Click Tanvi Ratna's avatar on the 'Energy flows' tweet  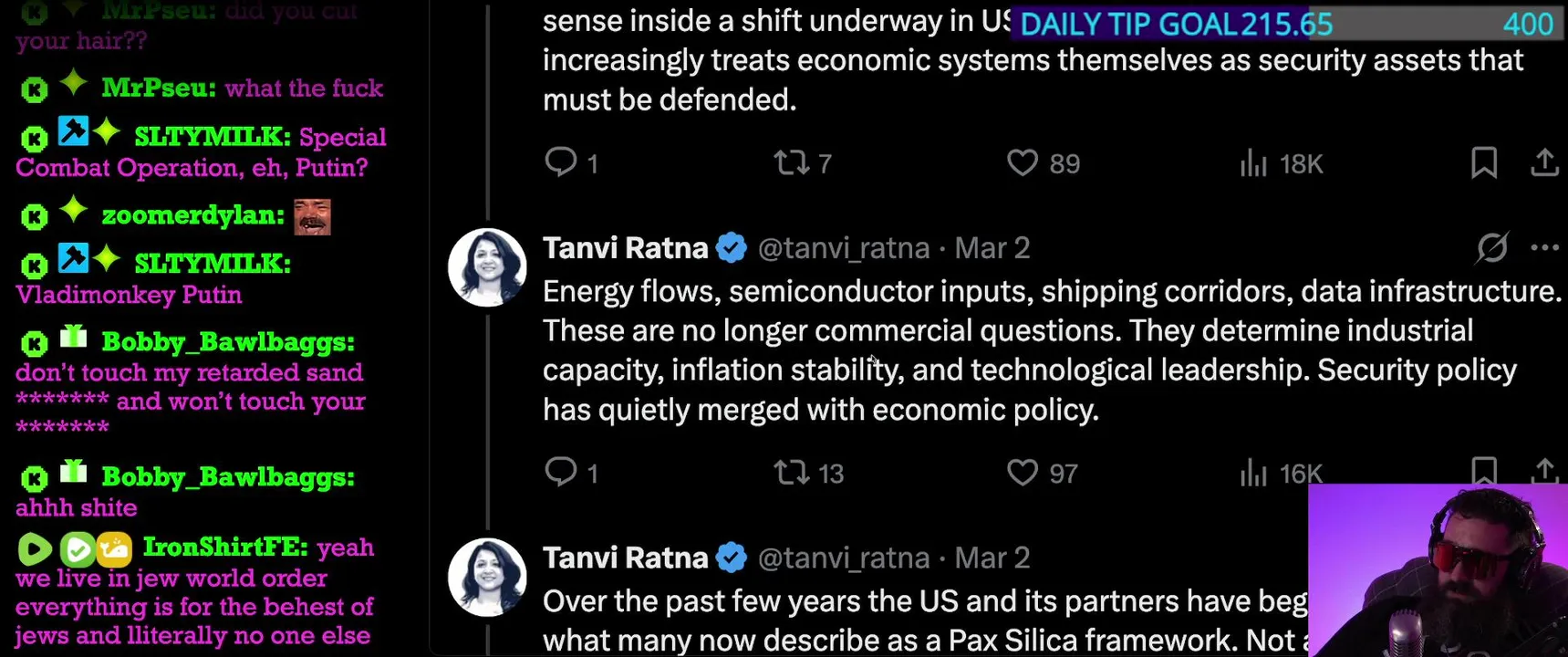[487, 267]
